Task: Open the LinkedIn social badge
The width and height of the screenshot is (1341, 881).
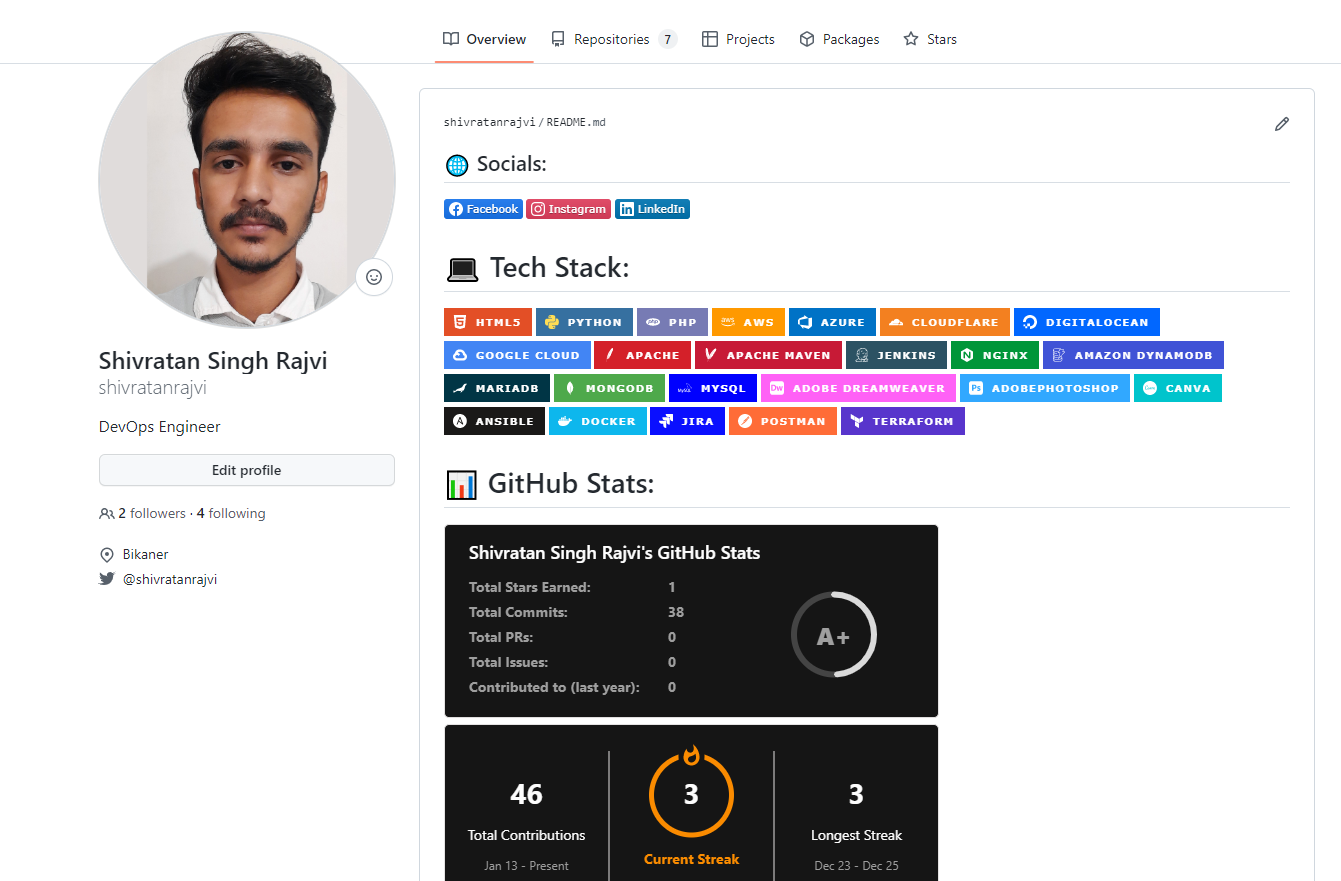Action: (652, 208)
